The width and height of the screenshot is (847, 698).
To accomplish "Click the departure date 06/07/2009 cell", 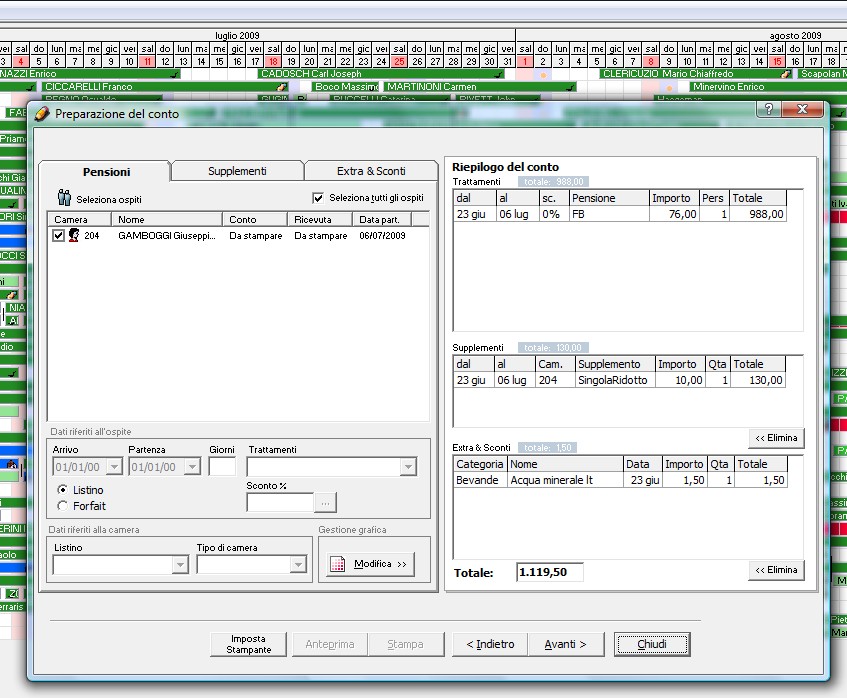I will pos(382,236).
